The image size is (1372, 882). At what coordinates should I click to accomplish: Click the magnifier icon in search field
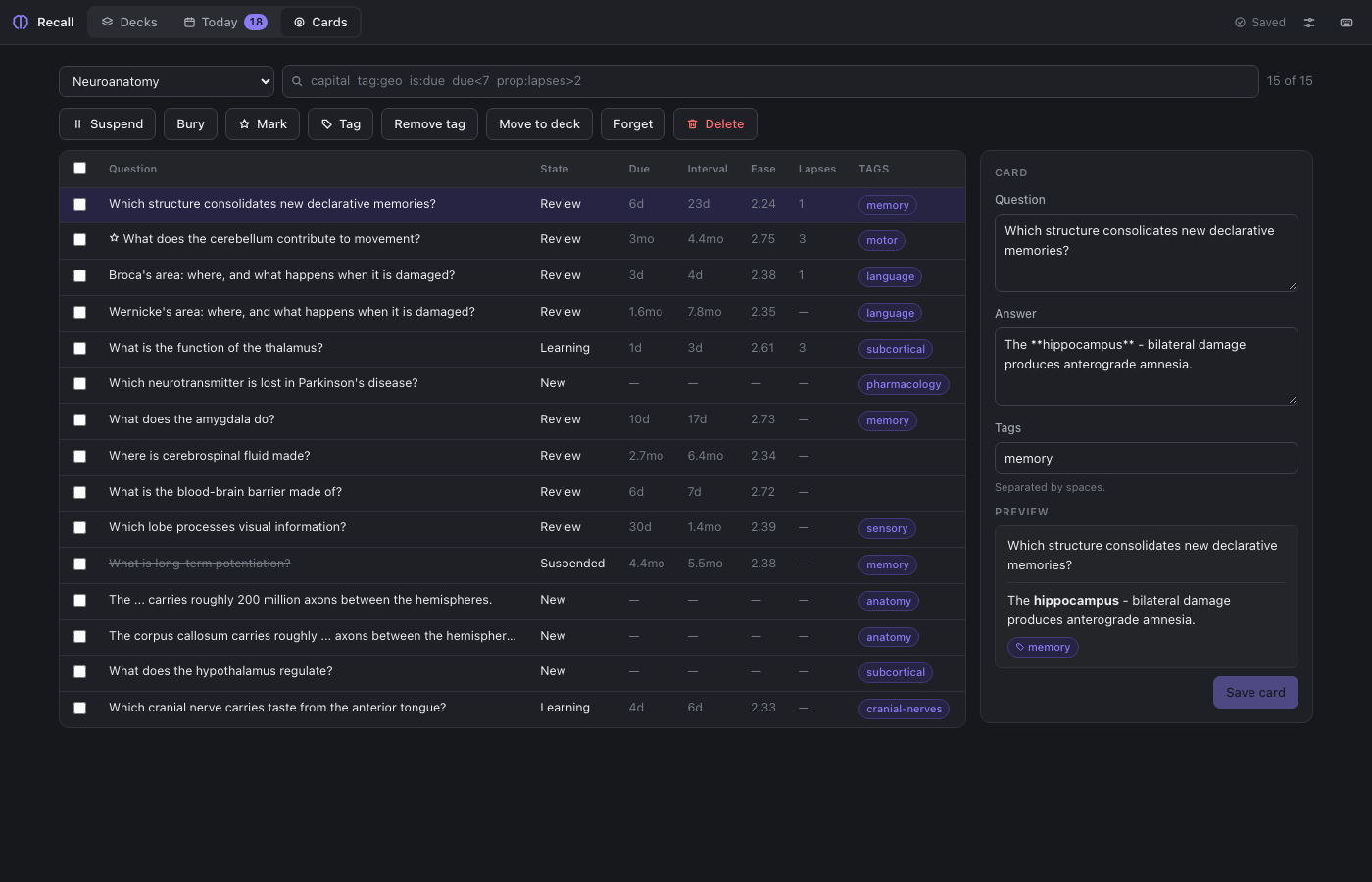coord(297,81)
